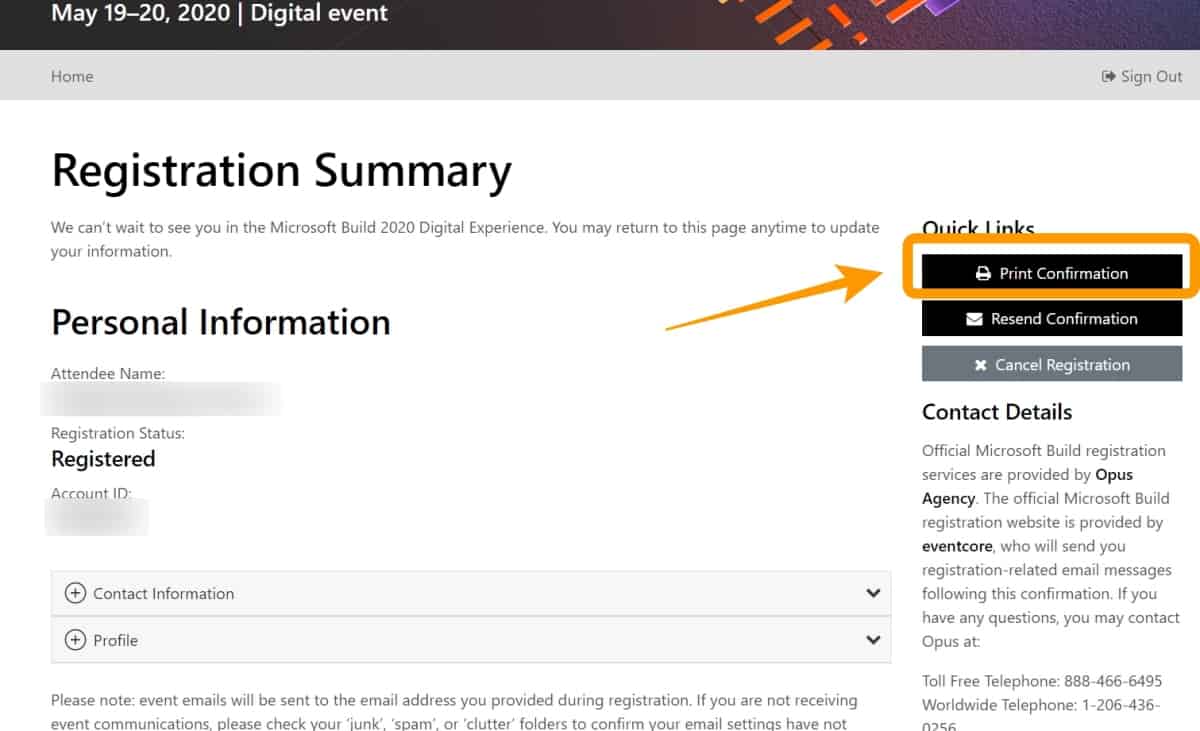
Task: Click the blurred Attendee Name value
Action: 160,398
